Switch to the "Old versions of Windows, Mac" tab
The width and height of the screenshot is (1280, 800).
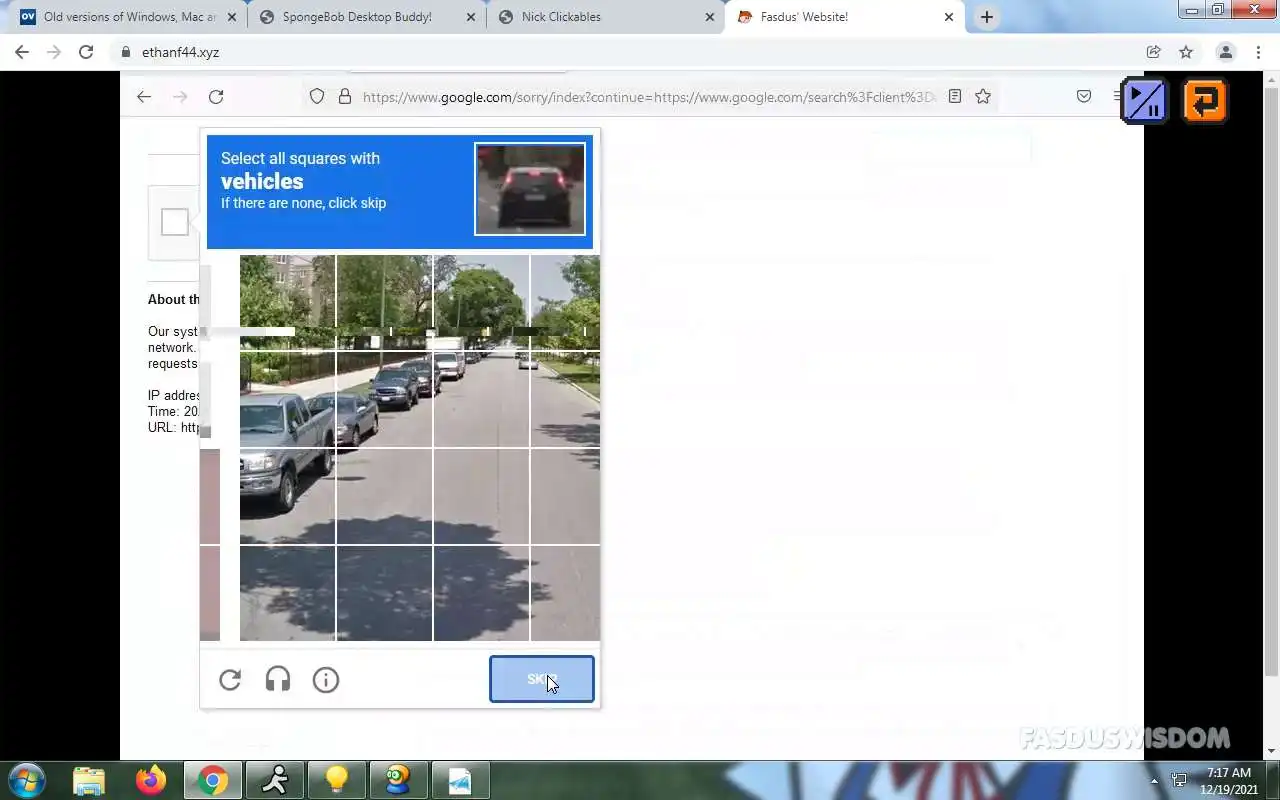click(x=129, y=17)
